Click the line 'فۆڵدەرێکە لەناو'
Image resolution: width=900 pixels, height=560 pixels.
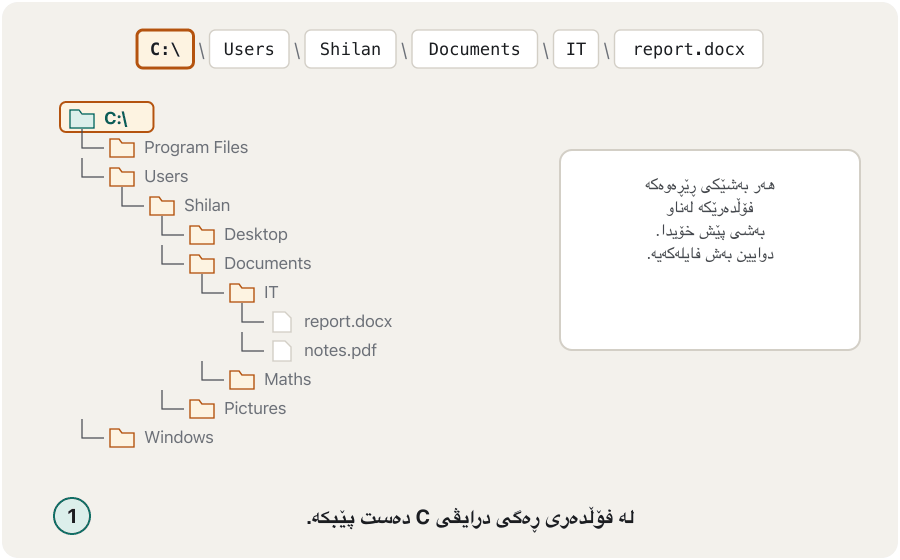pos(709,208)
